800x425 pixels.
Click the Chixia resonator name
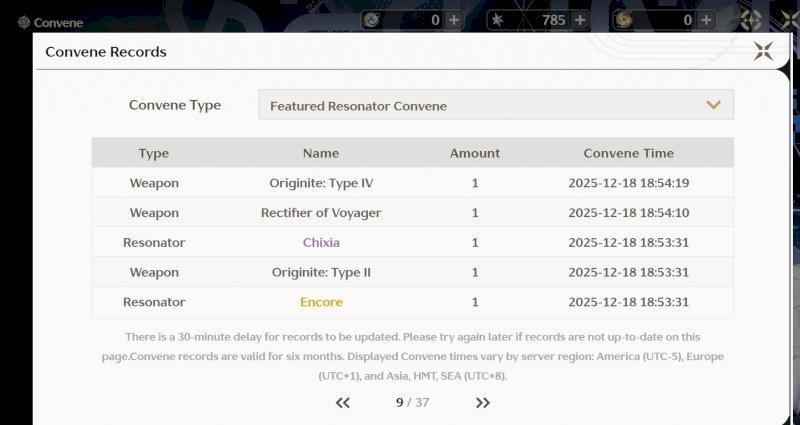[321, 242]
